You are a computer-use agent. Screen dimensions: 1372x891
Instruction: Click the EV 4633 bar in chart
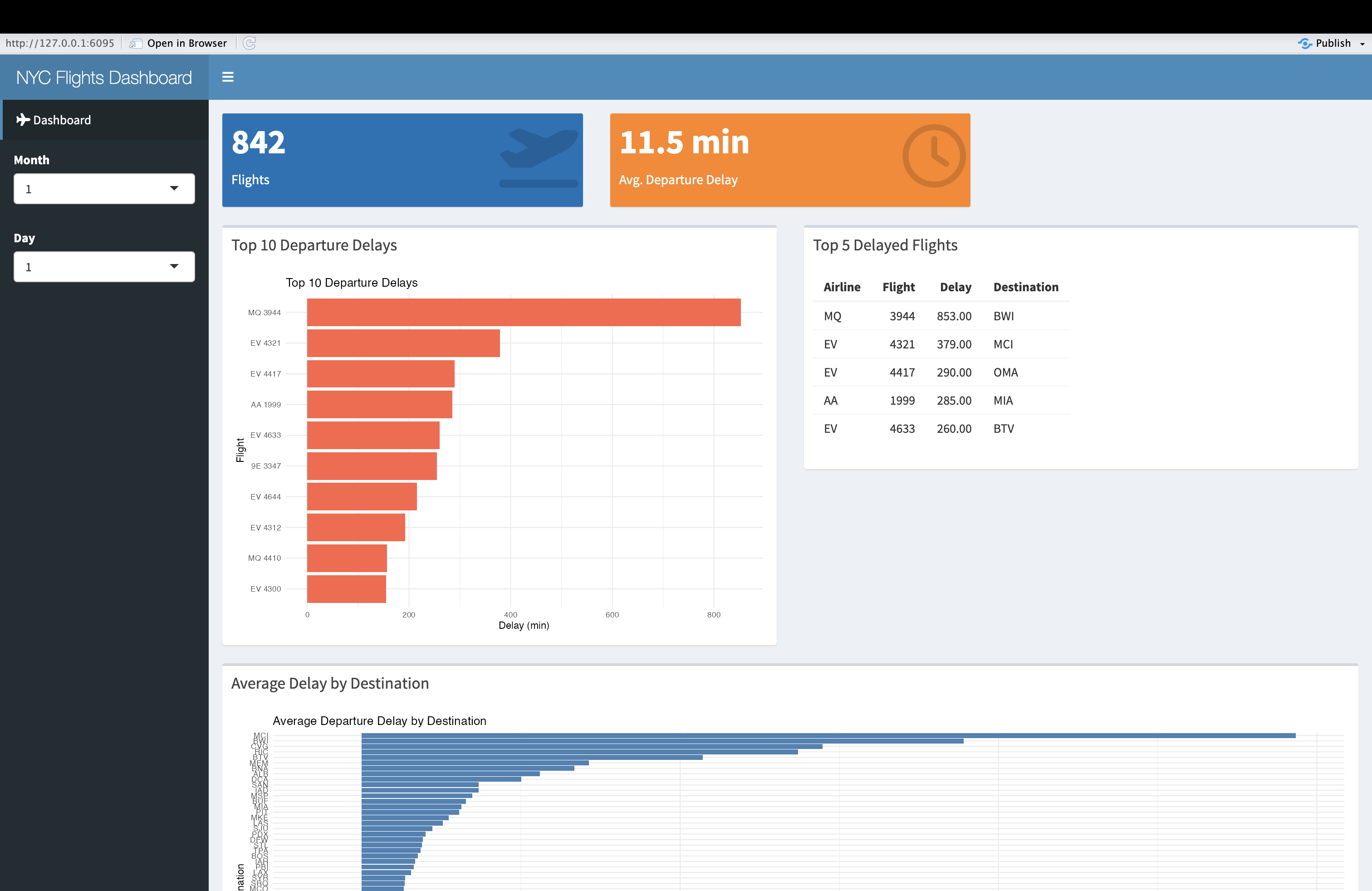tap(373, 435)
